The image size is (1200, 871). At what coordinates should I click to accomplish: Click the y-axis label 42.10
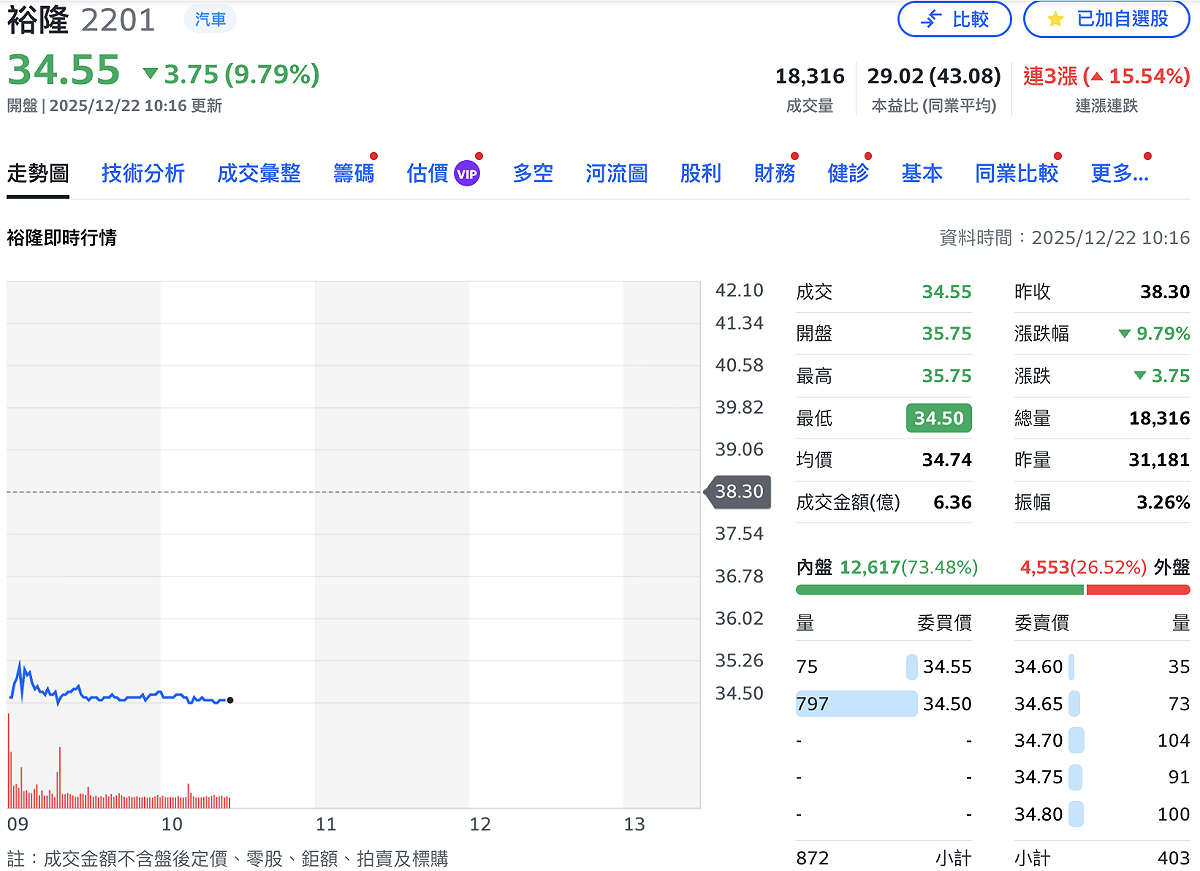(740, 290)
